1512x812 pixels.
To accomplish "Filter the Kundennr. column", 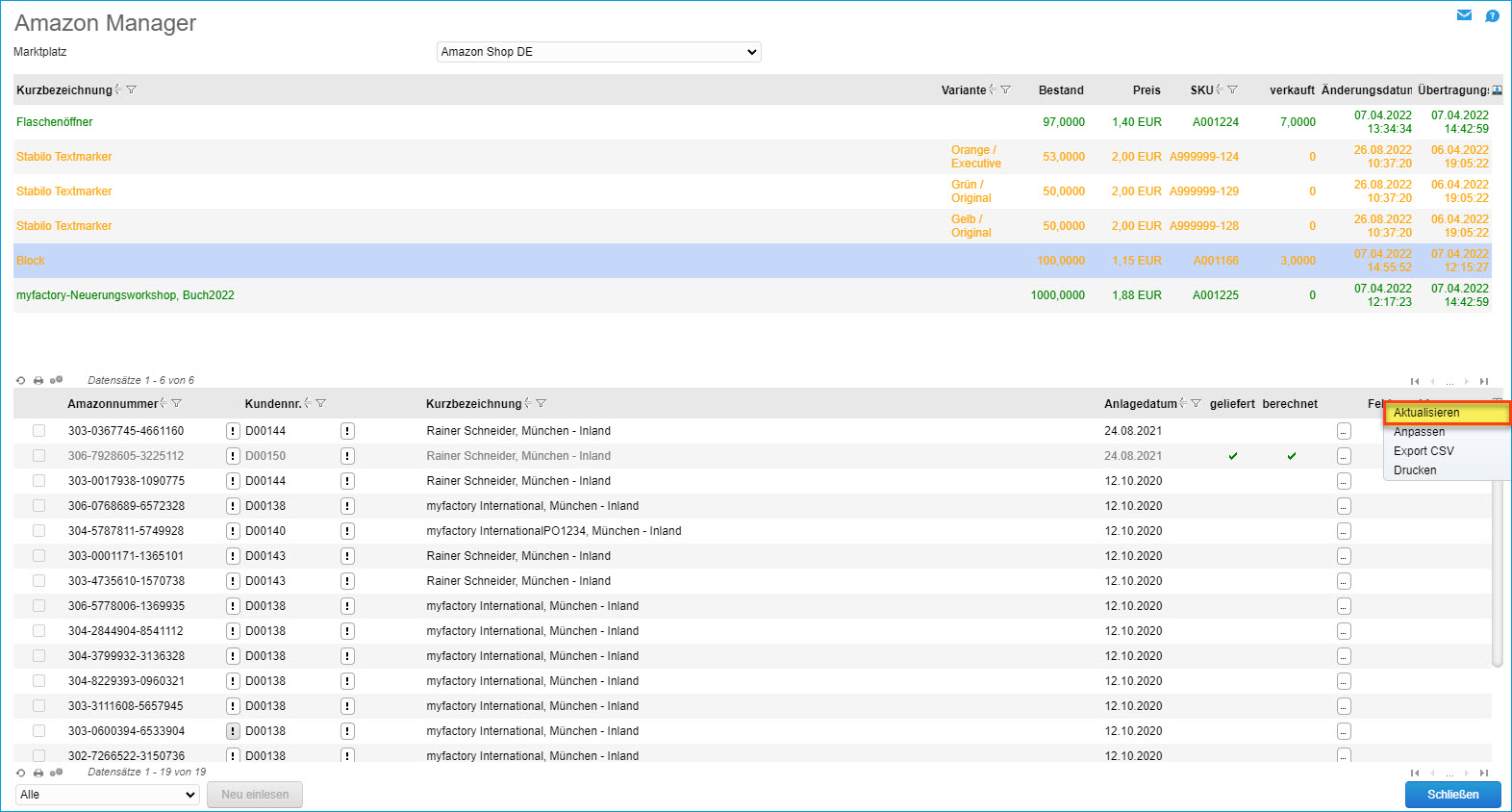I will (321, 404).
